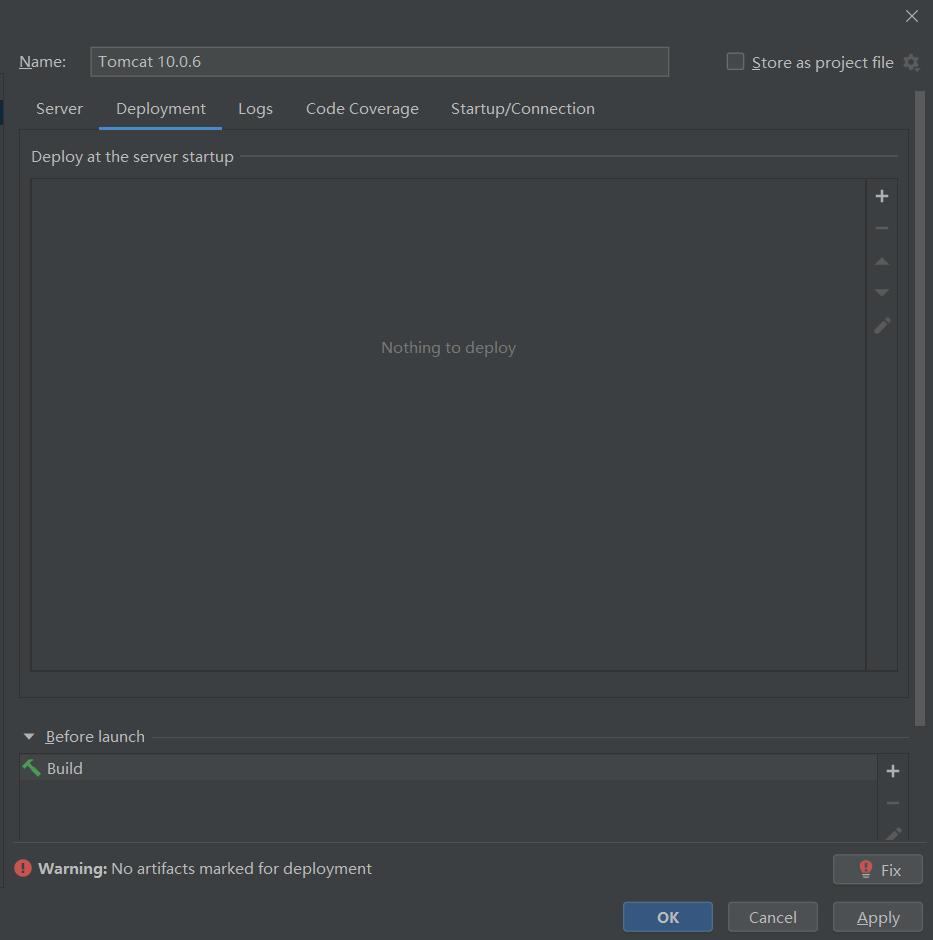Click 'Nothing to deploy' placeholder text

pos(449,348)
